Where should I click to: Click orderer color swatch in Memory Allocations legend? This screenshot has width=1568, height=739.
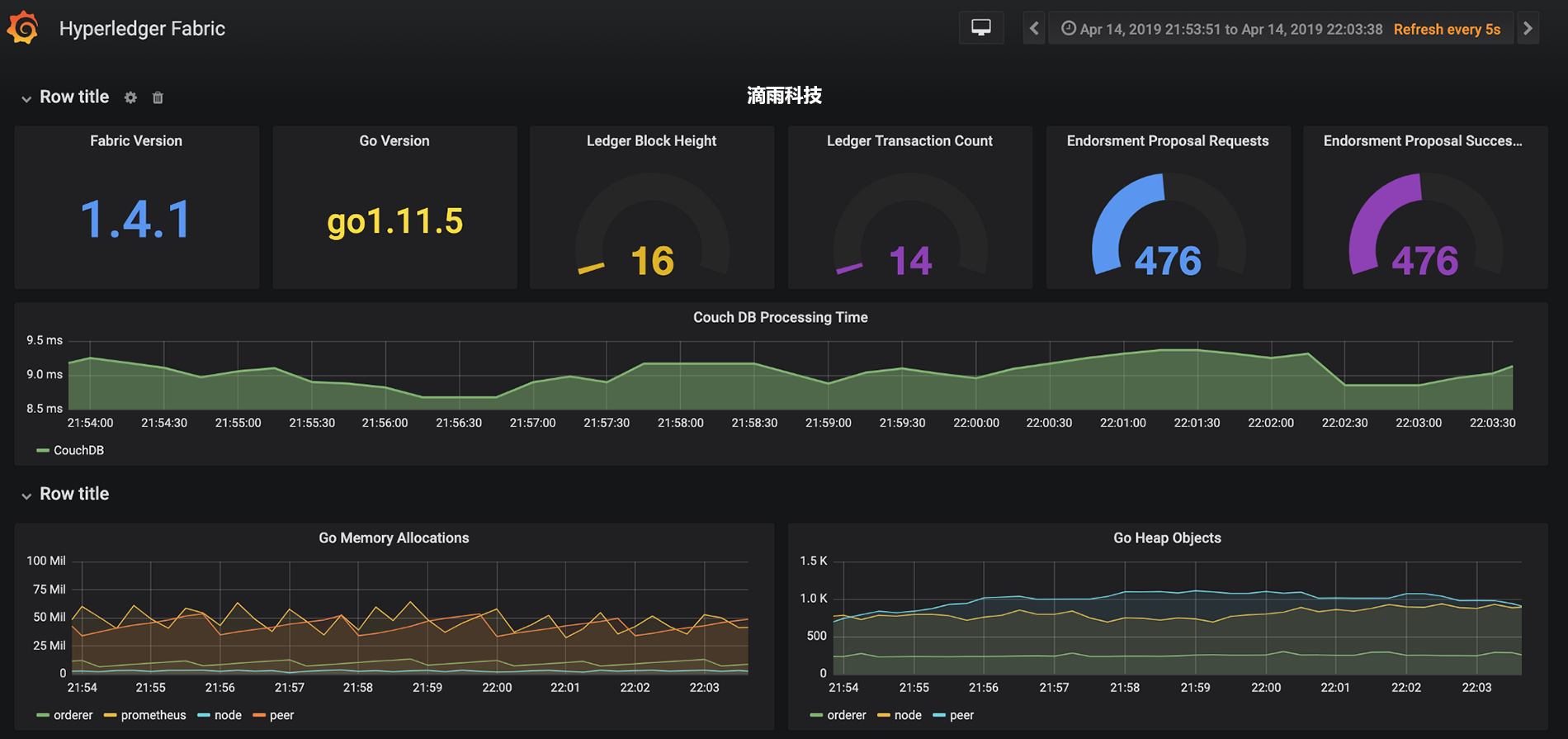click(x=43, y=716)
